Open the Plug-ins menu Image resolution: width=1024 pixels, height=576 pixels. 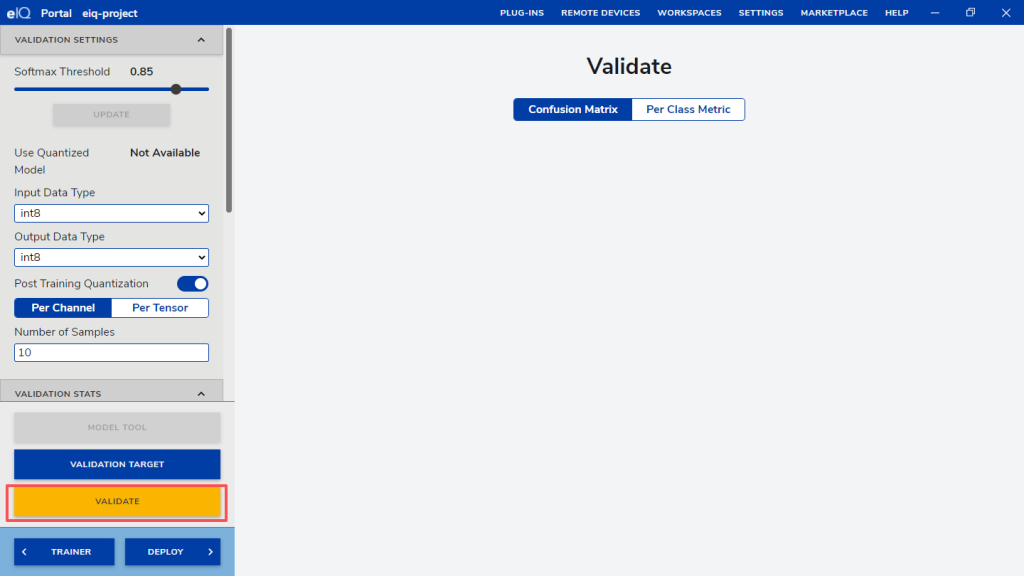(x=522, y=13)
